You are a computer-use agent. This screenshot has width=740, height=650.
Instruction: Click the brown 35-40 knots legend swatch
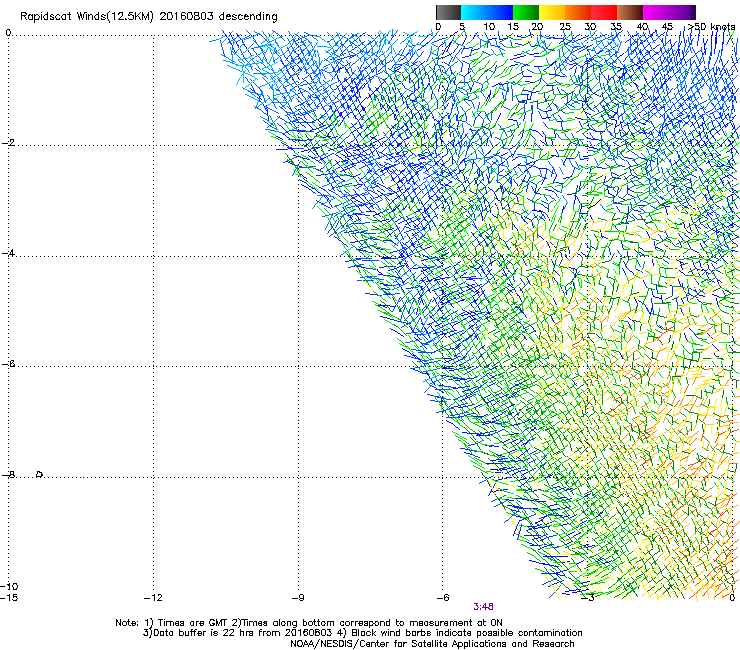[x=630, y=12]
